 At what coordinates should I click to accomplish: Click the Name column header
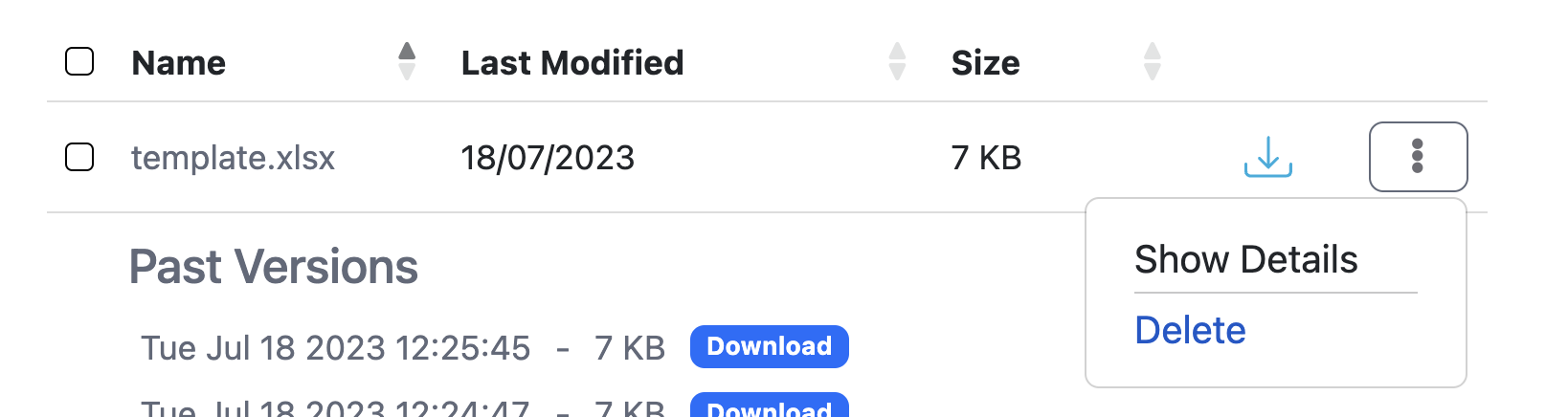coord(179,63)
